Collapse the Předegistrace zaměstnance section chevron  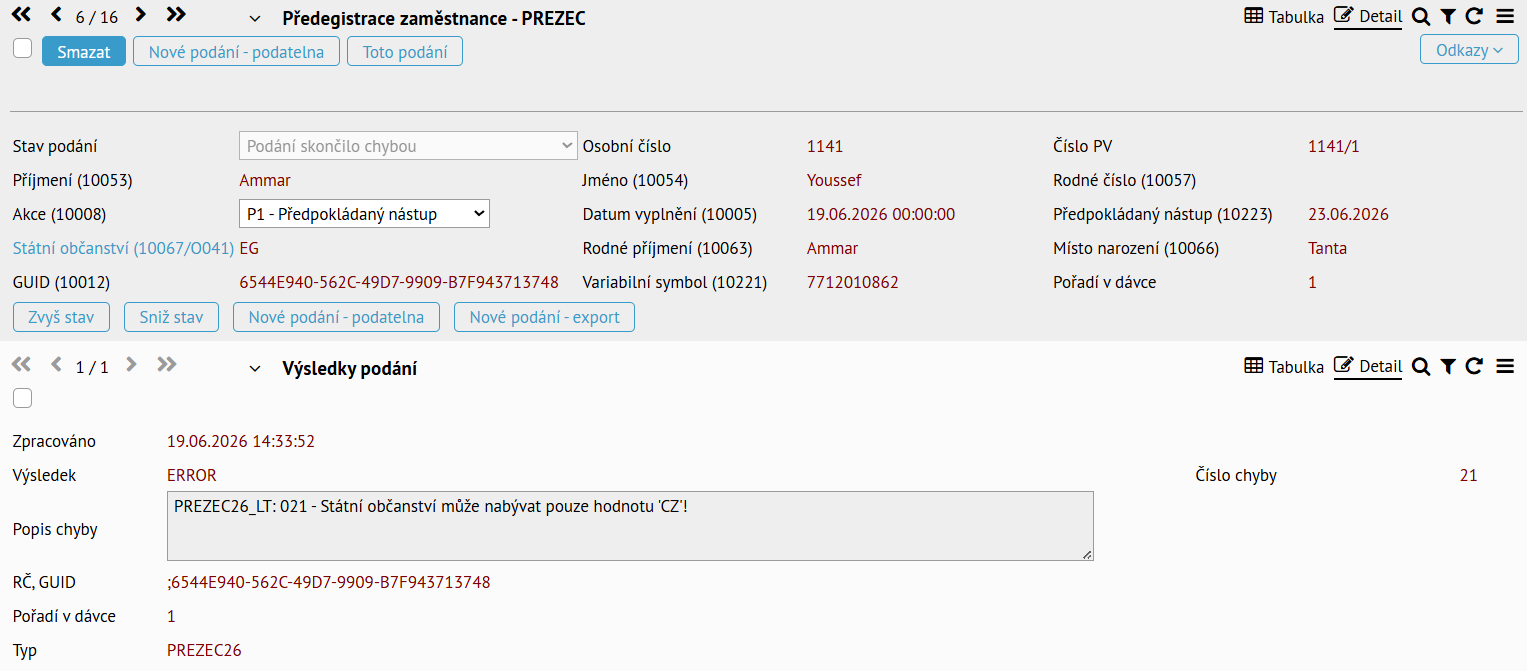click(x=255, y=19)
